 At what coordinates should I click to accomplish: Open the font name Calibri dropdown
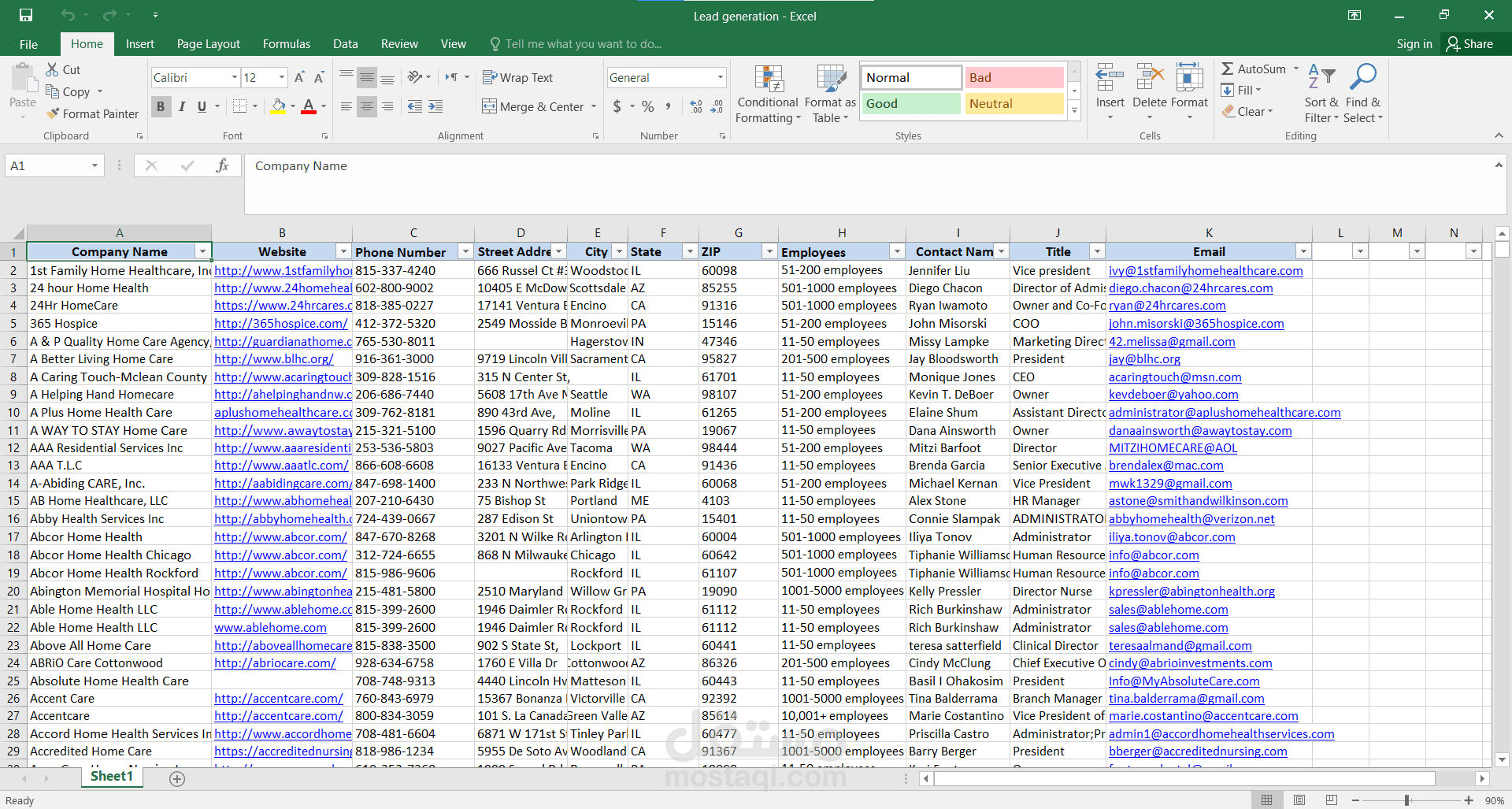(234, 77)
